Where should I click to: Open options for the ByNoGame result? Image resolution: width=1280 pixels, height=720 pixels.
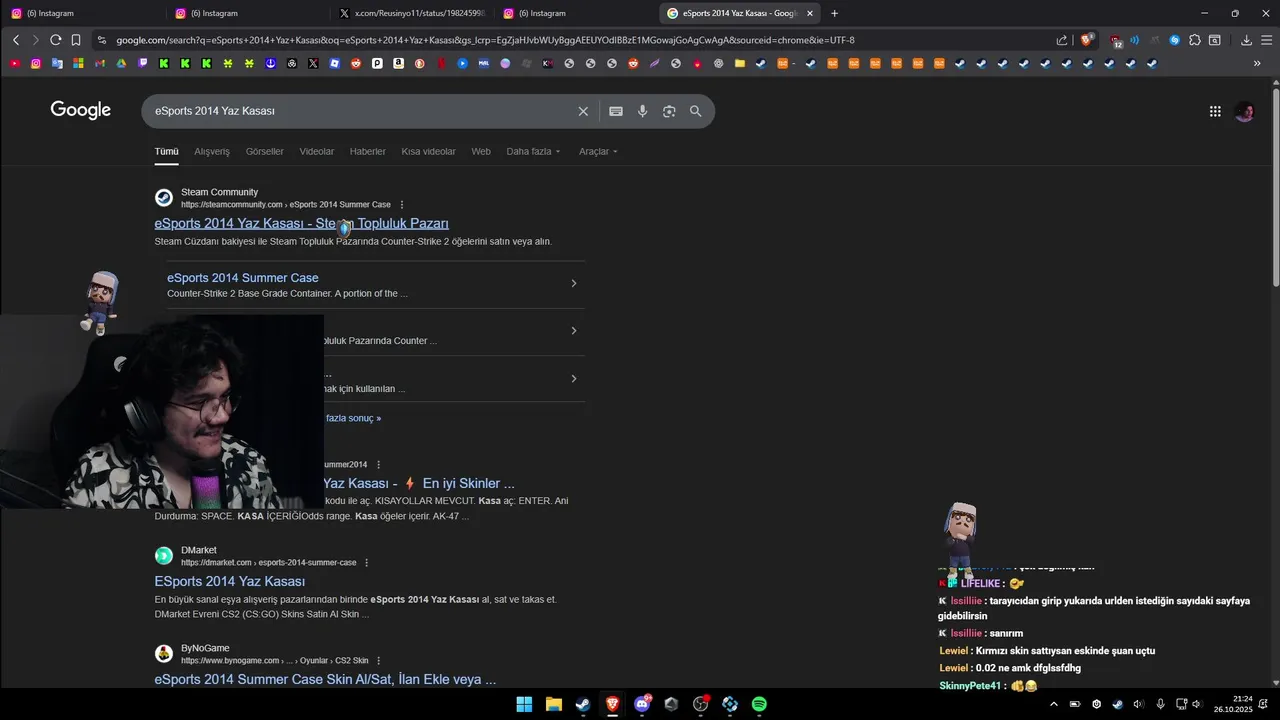[378, 661]
